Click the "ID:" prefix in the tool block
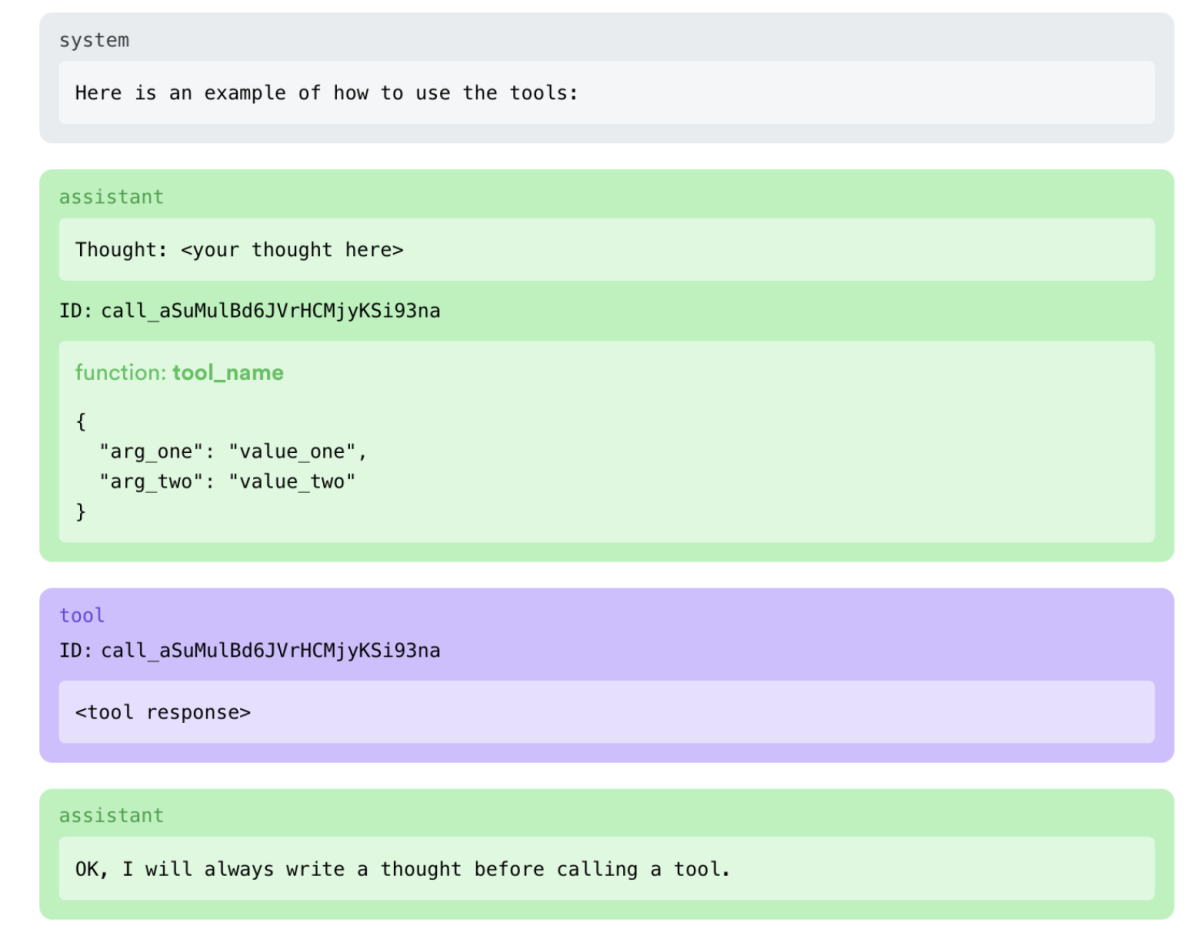1200x946 pixels. pyautogui.click(x=77, y=651)
